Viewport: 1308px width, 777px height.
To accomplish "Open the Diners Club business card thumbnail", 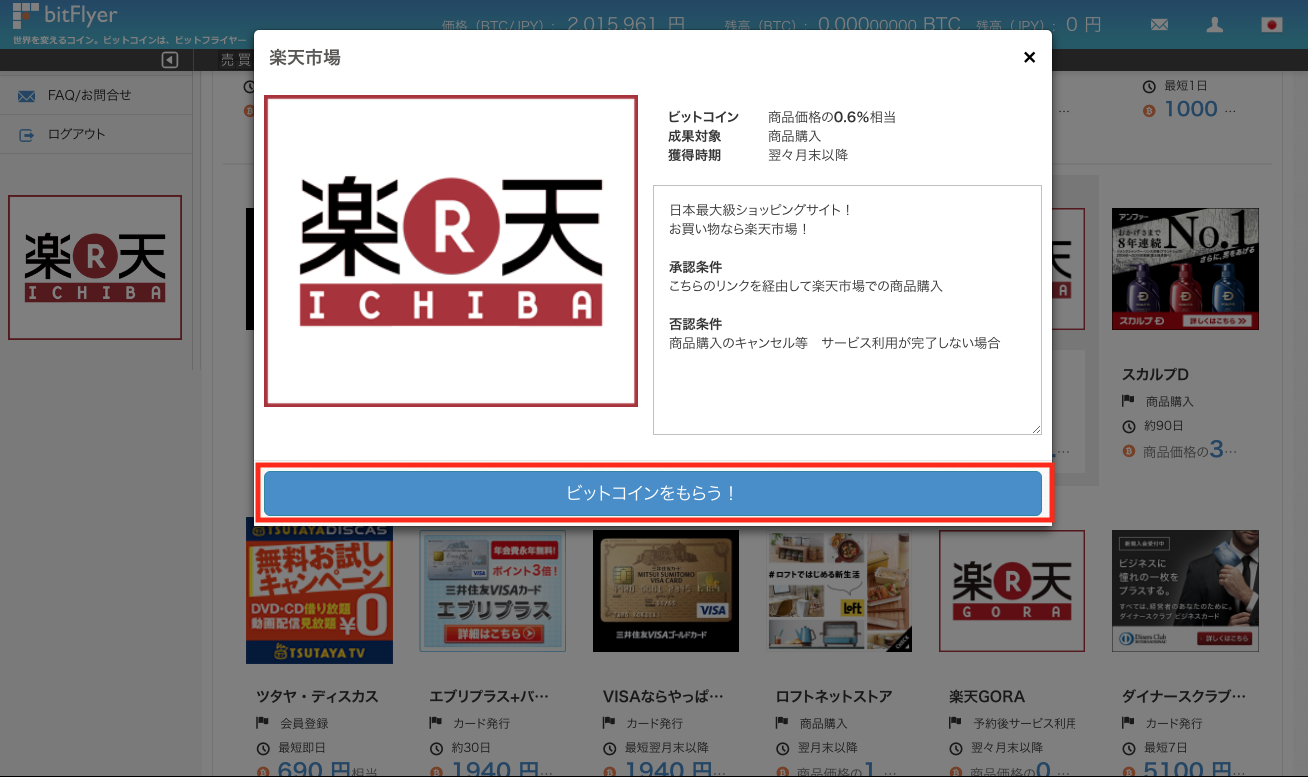I will click(1185, 590).
